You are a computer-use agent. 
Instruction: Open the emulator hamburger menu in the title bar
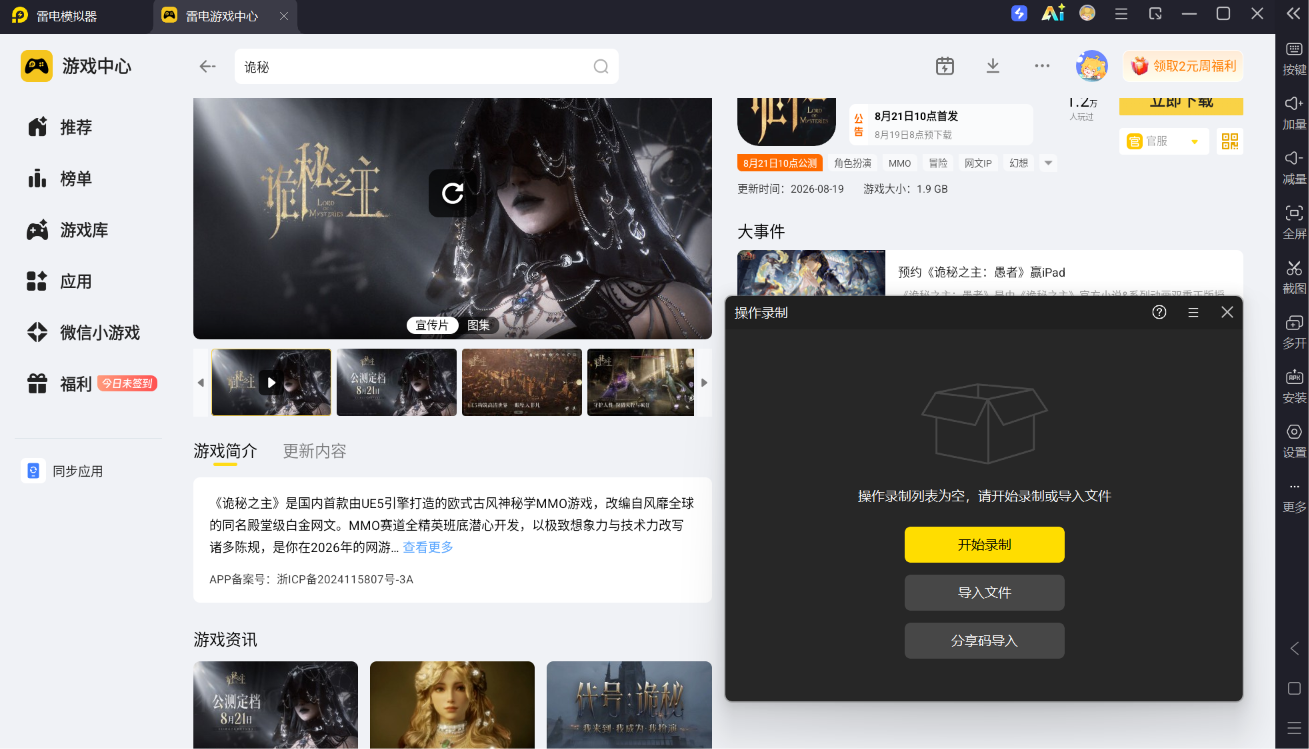click(x=1121, y=13)
